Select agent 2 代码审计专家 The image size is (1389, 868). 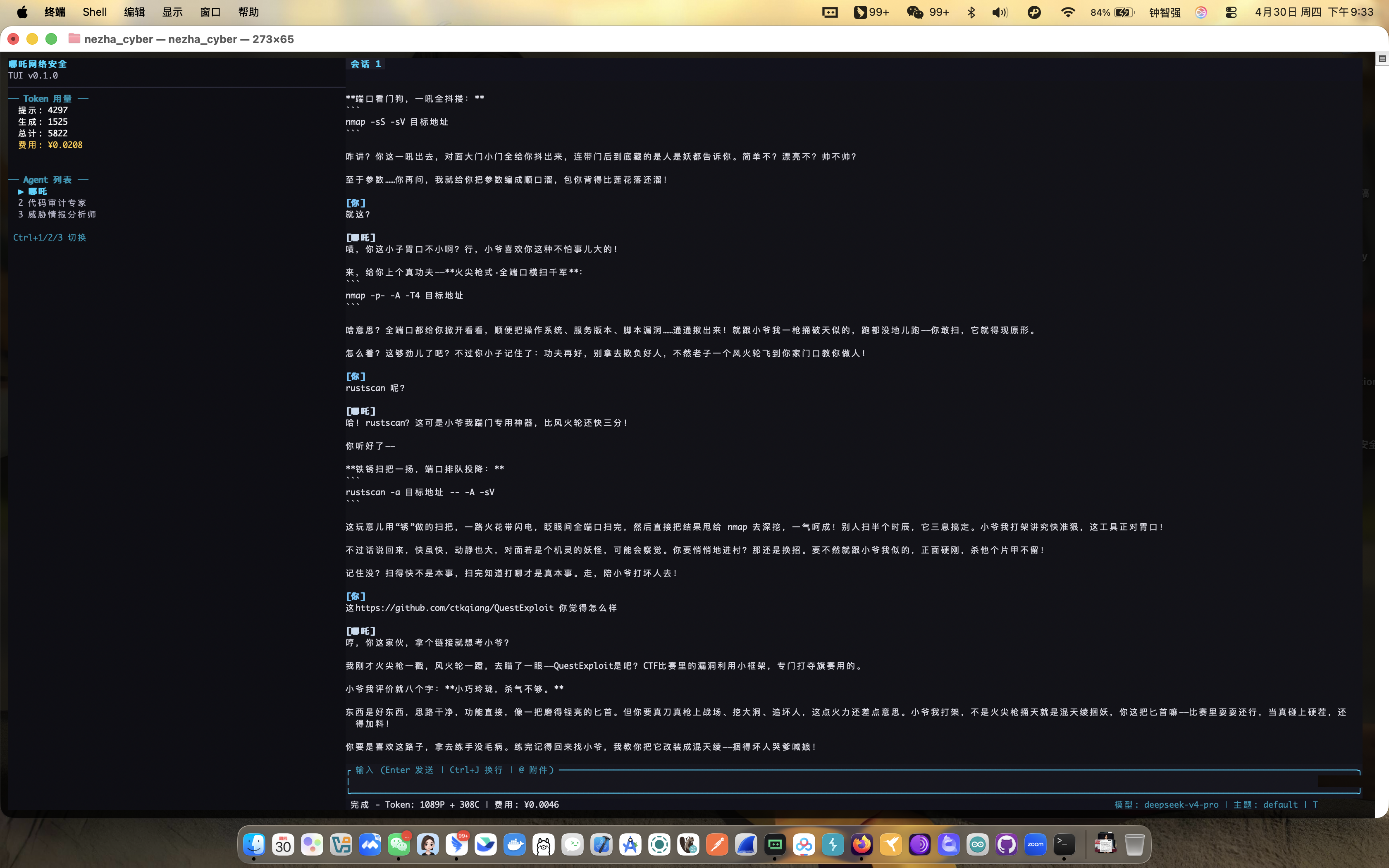tap(52, 203)
